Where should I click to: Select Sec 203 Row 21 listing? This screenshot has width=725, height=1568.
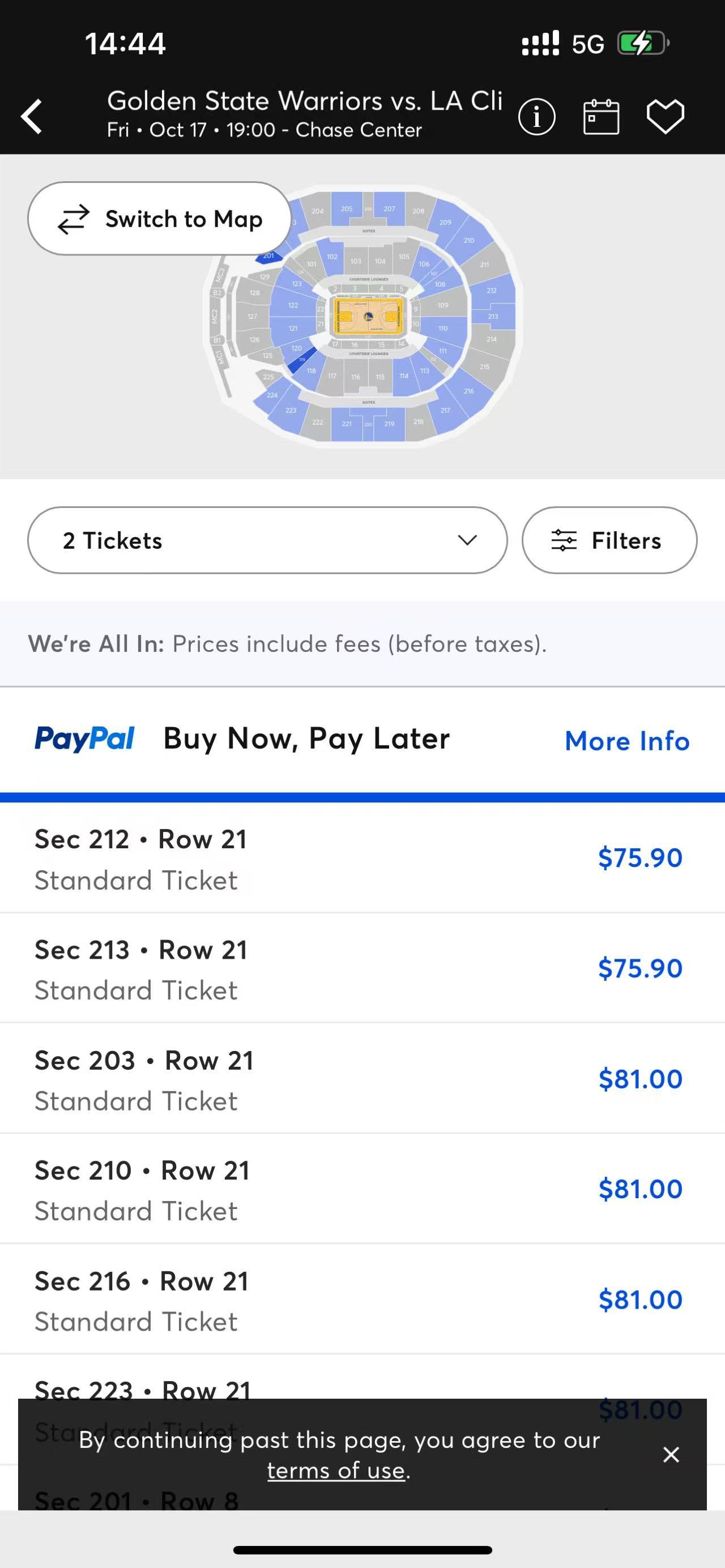pyautogui.click(x=362, y=1079)
